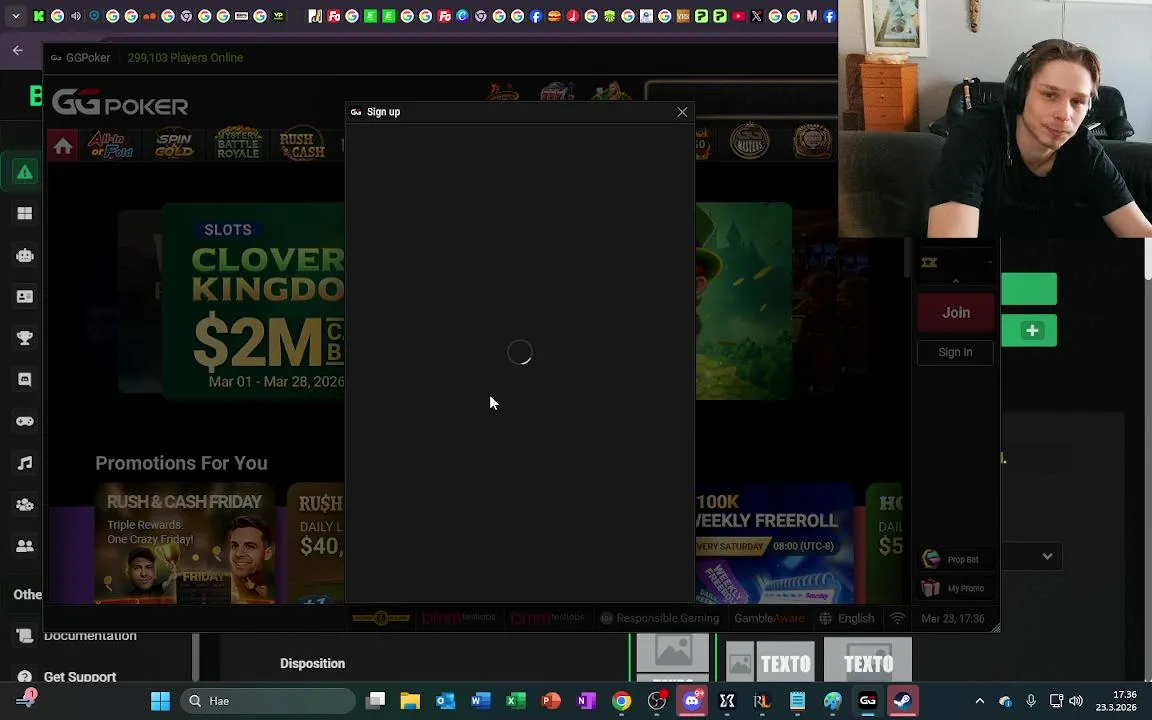The height and width of the screenshot is (720, 1152).
Task: Open the trophy sidebar icon
Action: (x=24, y=338)
